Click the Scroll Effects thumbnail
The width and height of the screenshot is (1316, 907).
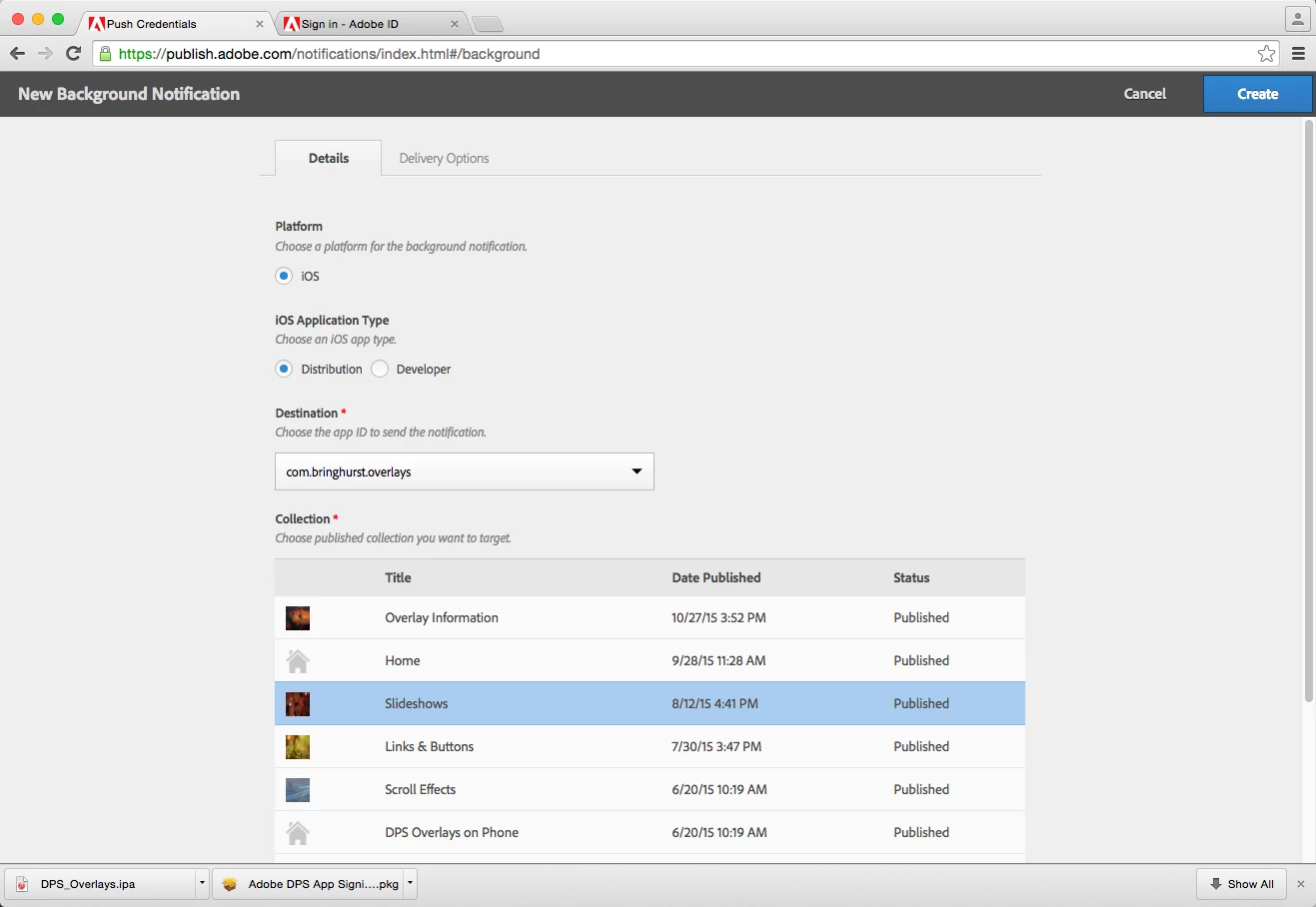pos(298,790)
